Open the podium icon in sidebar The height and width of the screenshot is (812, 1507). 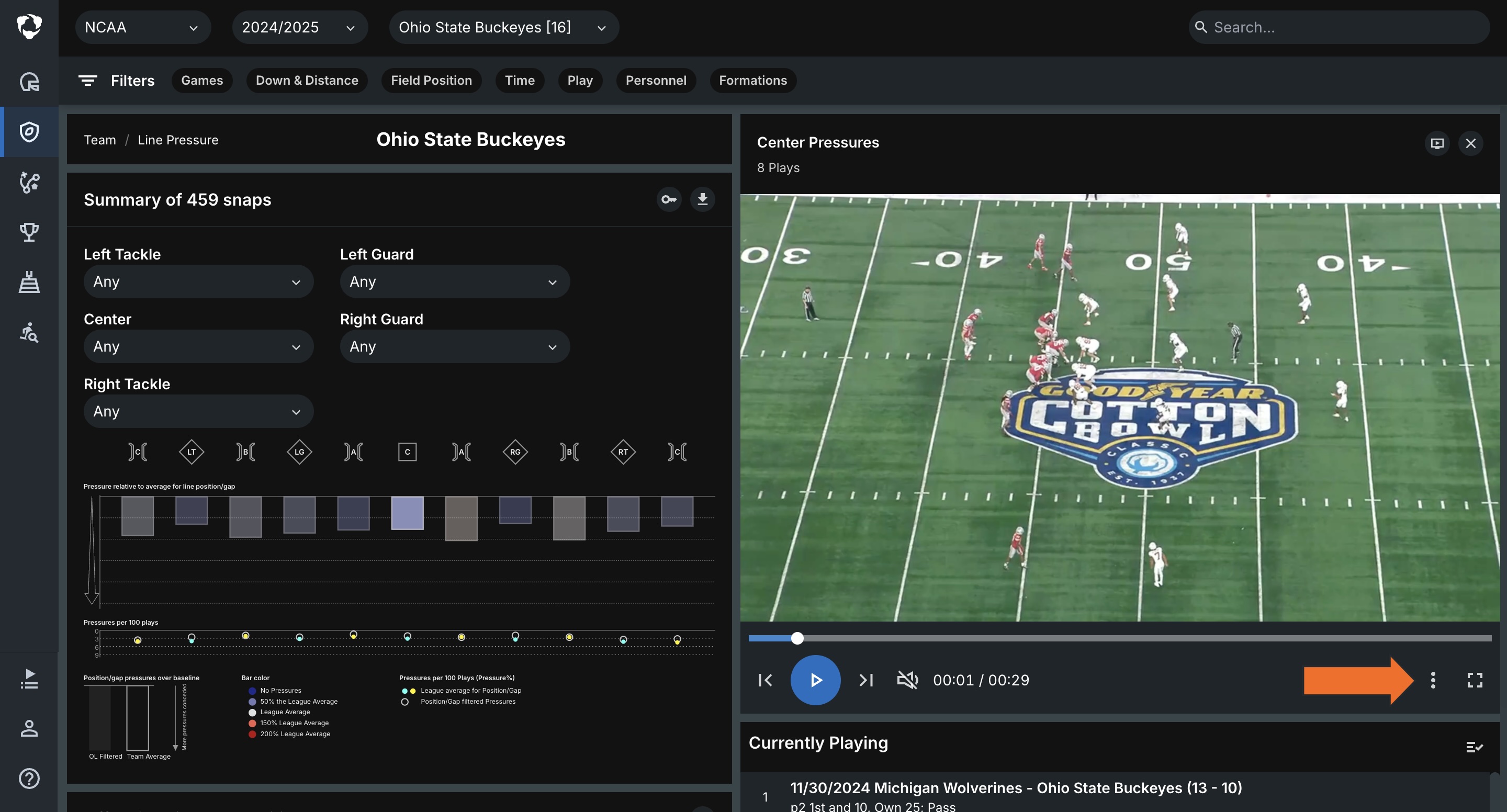(29, 282)
